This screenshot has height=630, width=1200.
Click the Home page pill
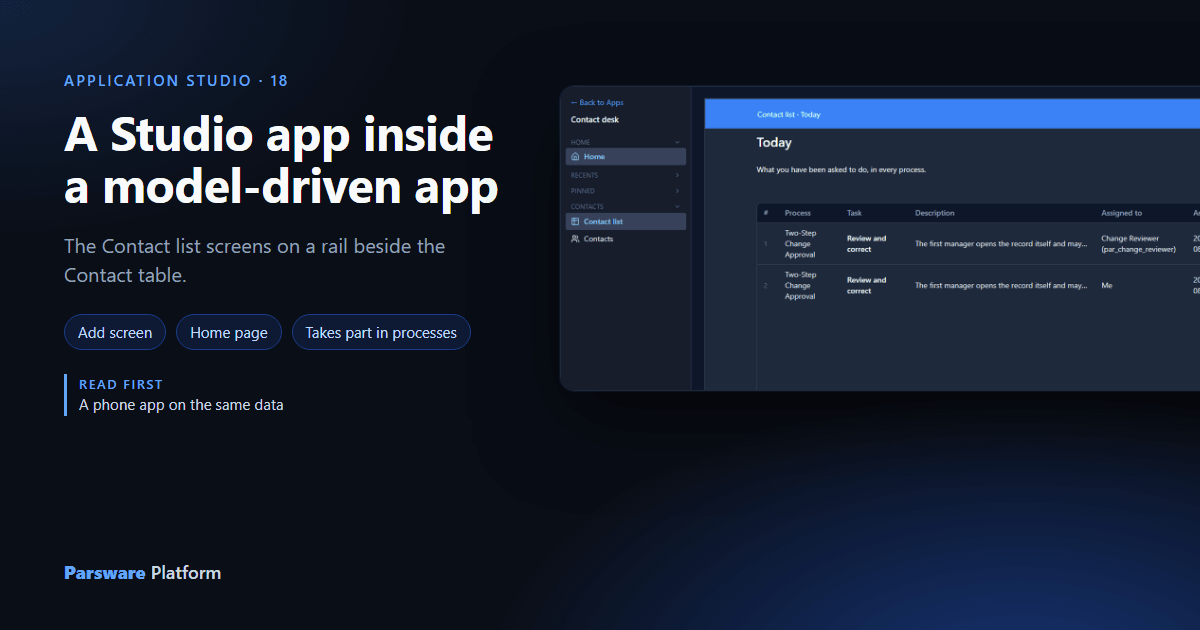[x=229, y=333]
